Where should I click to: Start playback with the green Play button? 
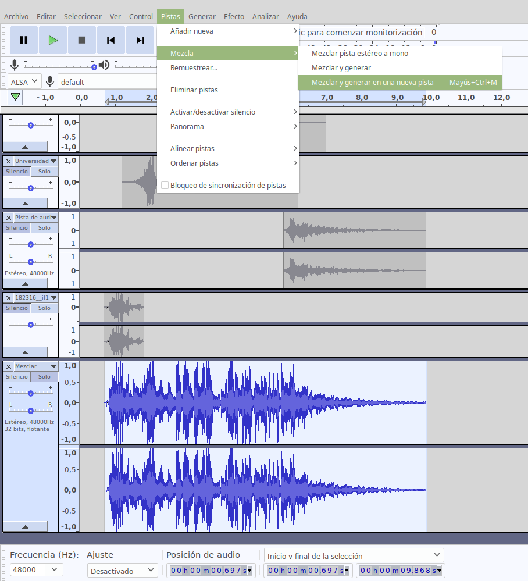[53, 40]
